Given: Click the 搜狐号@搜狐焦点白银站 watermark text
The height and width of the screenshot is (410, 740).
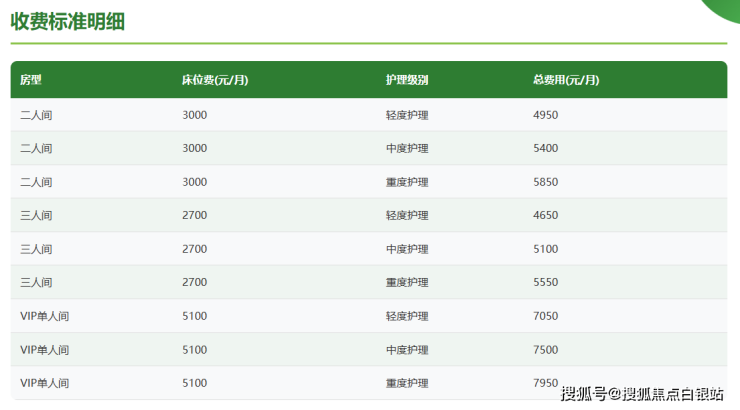Looking at the screenshot, I should point(642,393).
